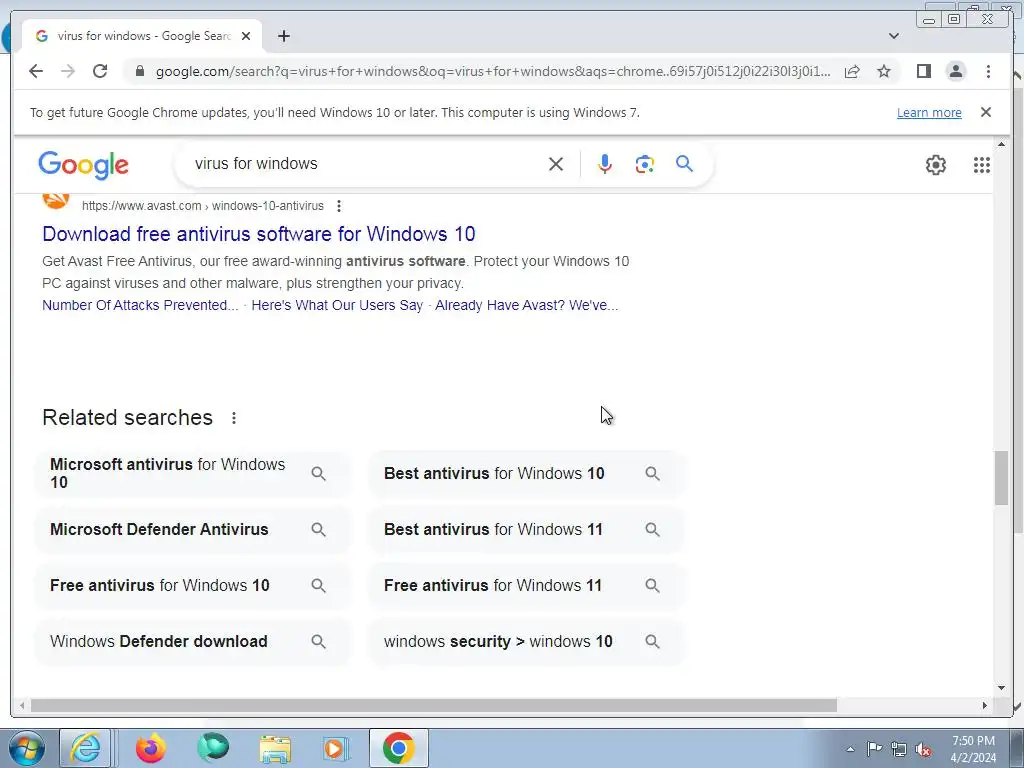The height and width of the screenshot is (768, 1024).
Task: Open Already Have Avast sitelink
Action: click(x=526, y=305)
